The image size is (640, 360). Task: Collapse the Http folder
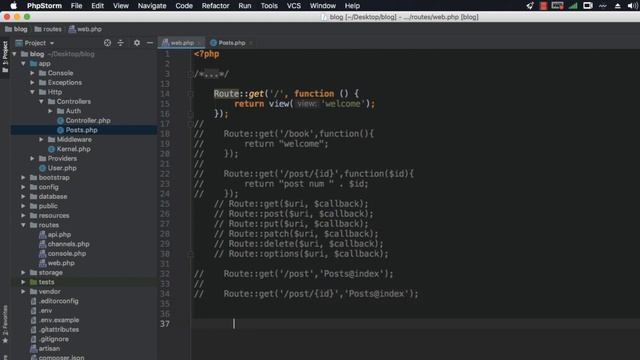click(x=32, y=92)
